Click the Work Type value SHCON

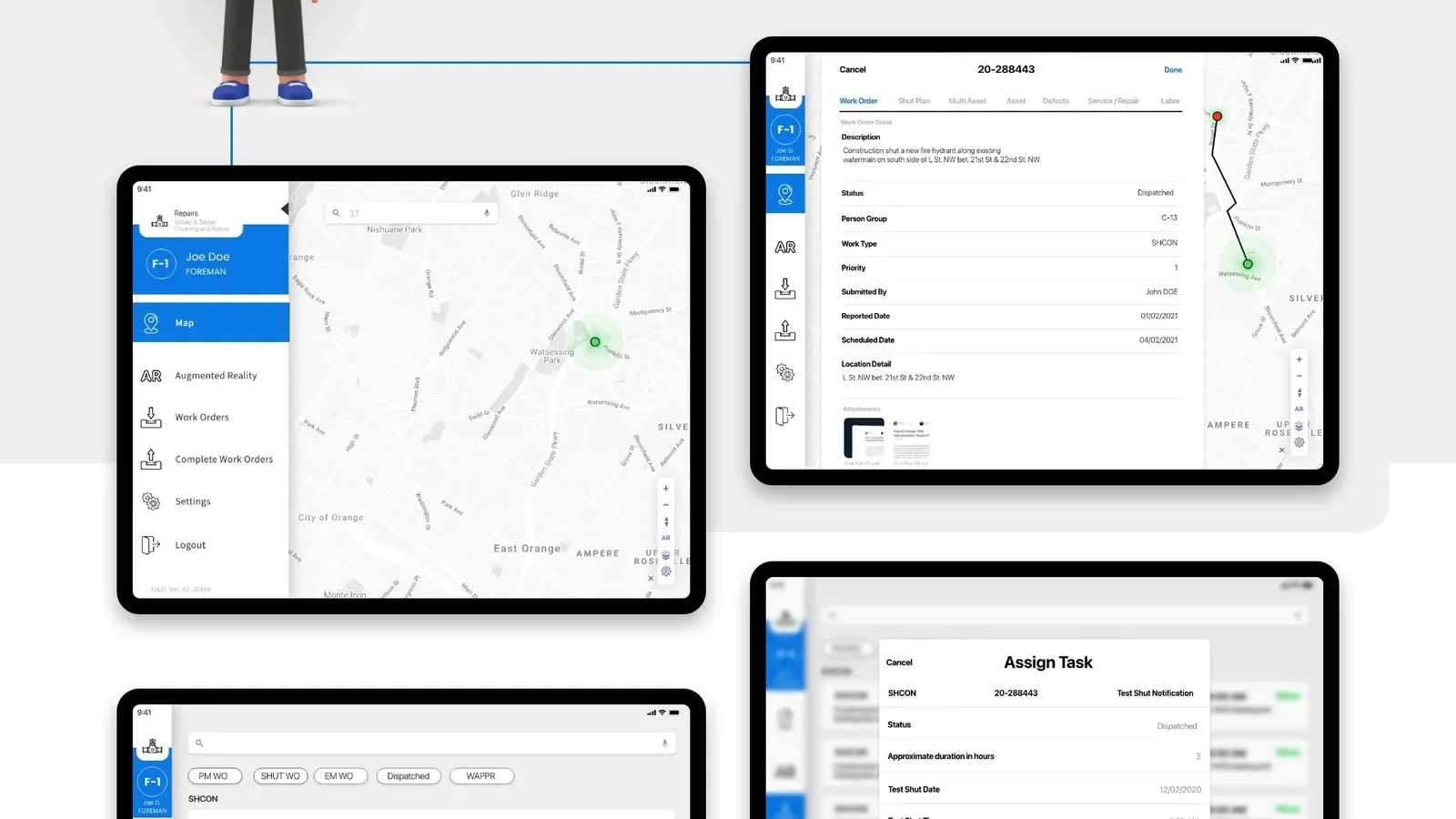click(1164, 243)
